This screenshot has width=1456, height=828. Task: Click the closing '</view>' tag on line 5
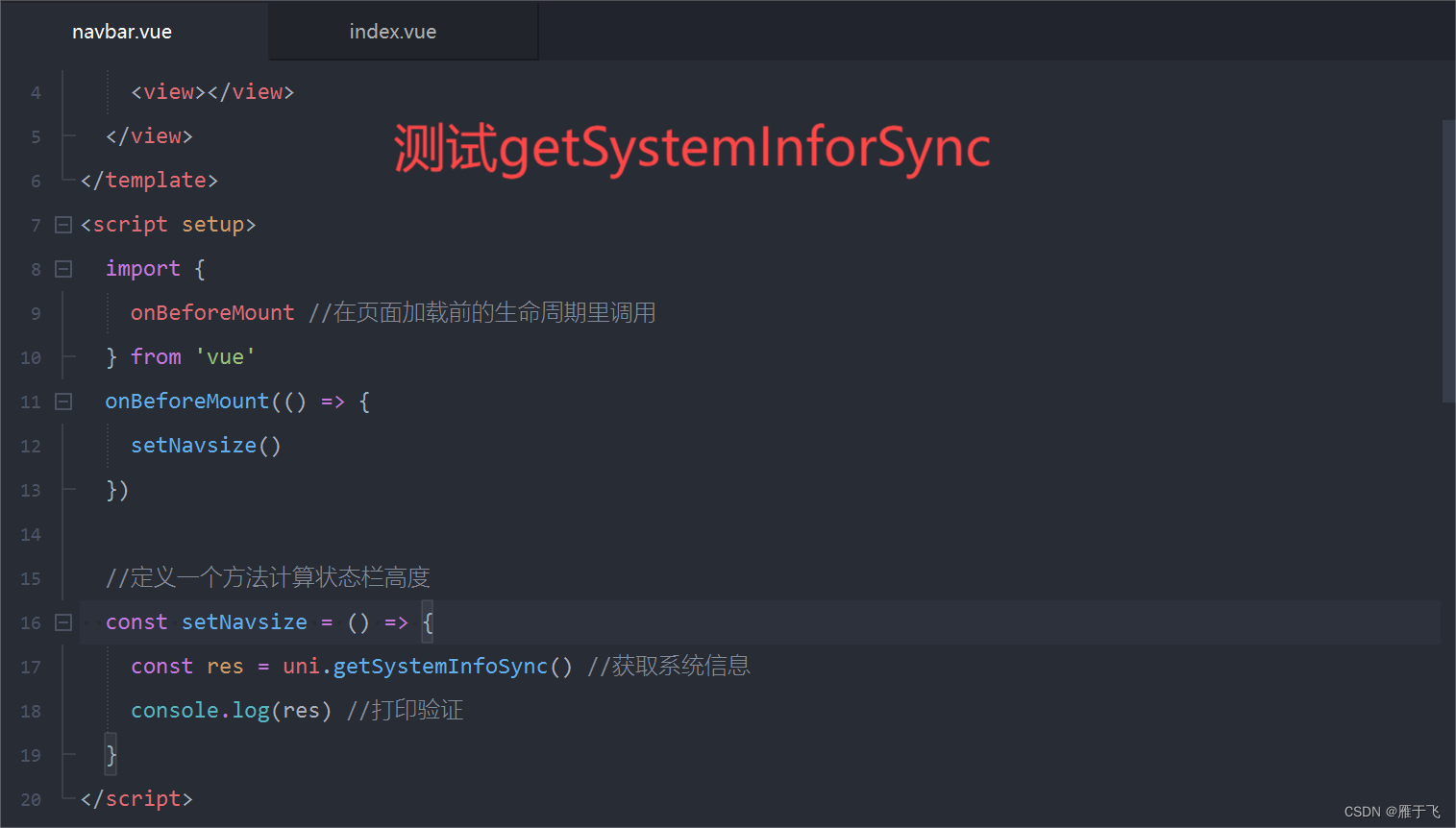pyautogui.click(x=149, y=136)
